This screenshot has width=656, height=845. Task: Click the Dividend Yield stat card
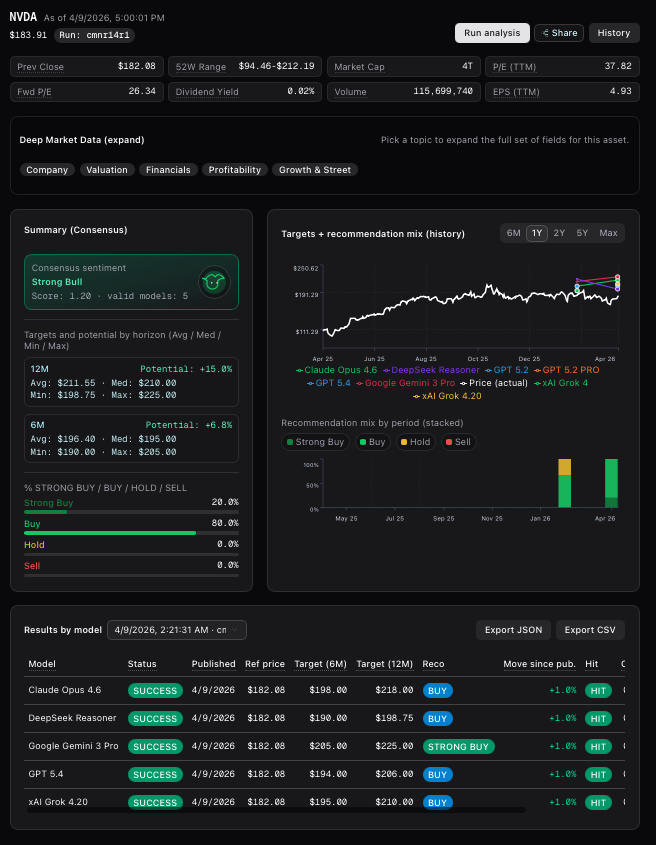pyautogui.click(x=245, y=92)
